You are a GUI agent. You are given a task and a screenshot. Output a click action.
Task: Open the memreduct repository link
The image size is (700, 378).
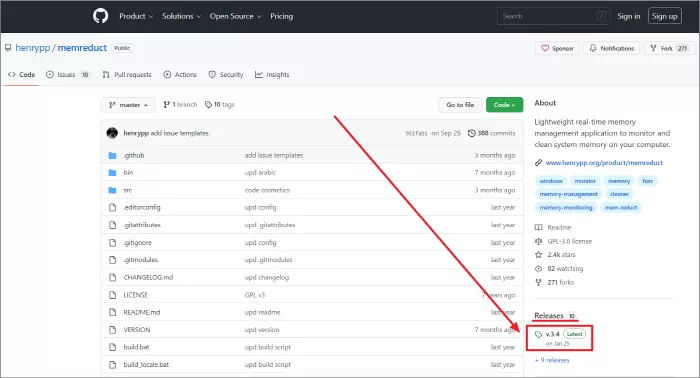coord(82,48)
